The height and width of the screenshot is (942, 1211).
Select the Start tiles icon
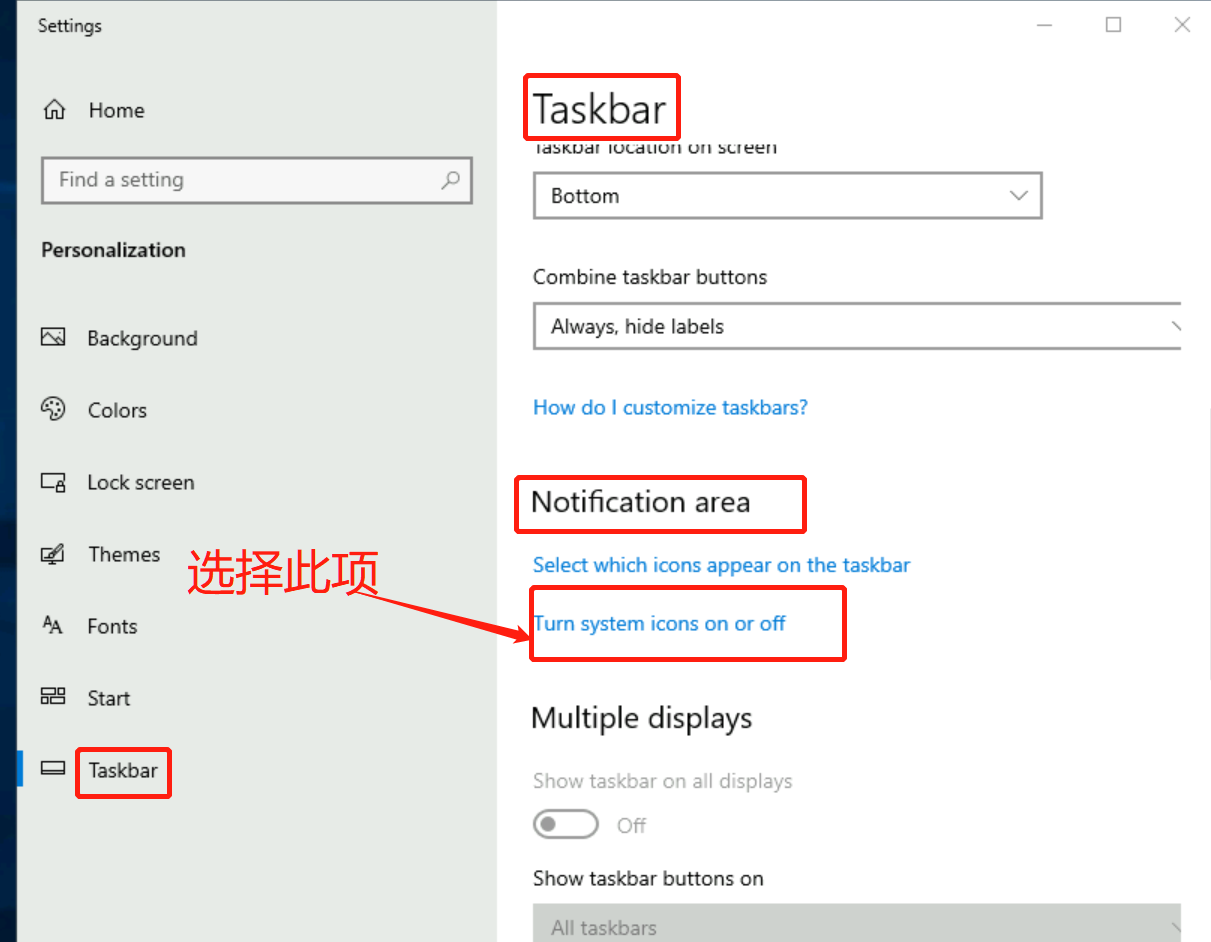[x=53, y=697]
